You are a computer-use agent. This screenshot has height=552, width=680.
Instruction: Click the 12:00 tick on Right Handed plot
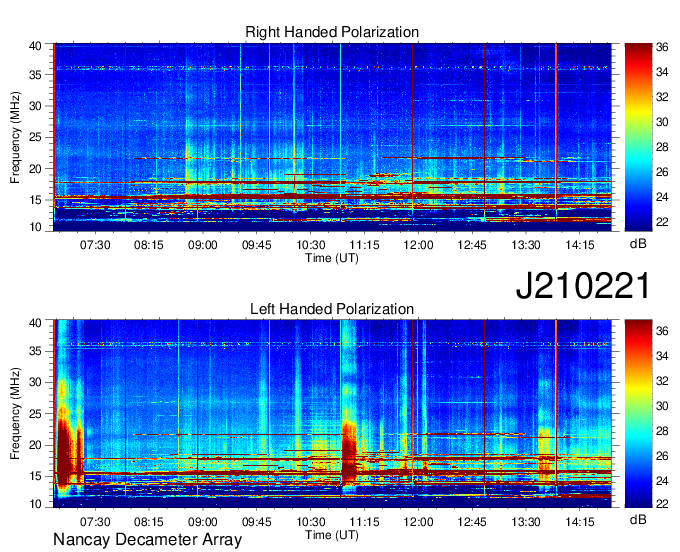(x=418, y=245)
